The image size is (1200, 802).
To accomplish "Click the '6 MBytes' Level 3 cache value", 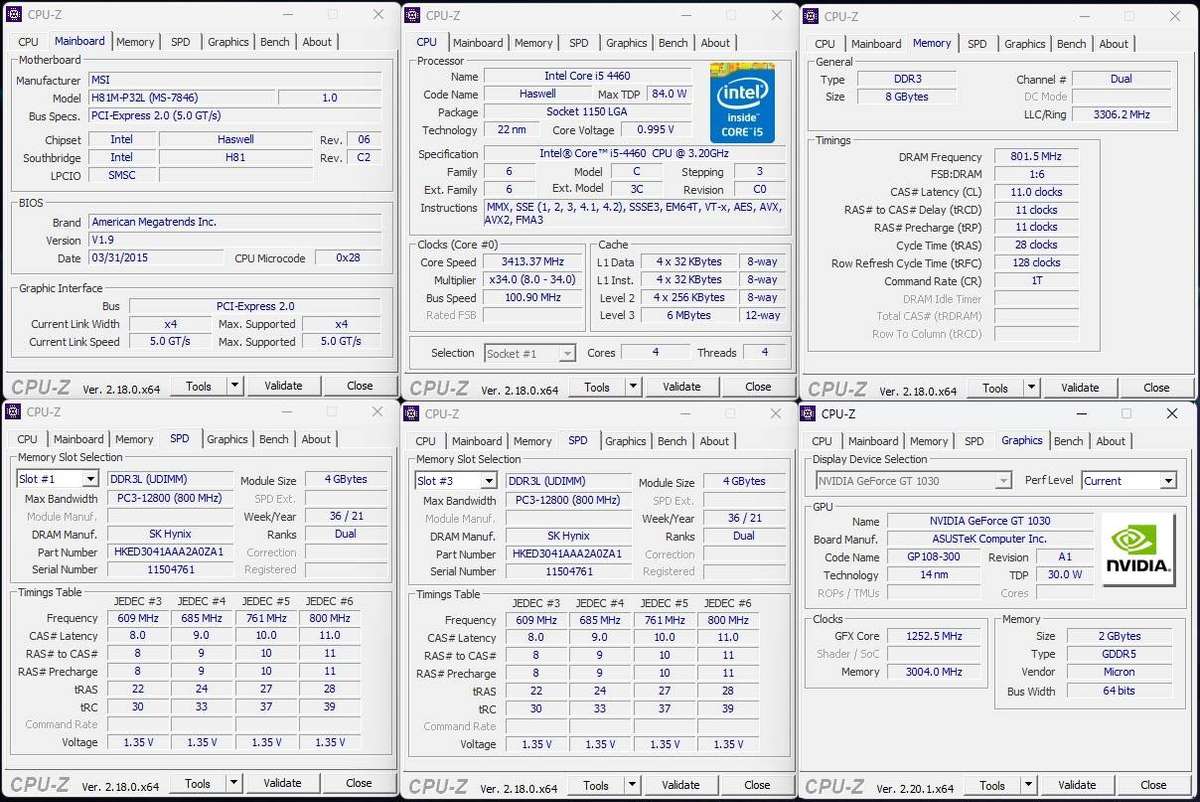I will pos(690,316).
